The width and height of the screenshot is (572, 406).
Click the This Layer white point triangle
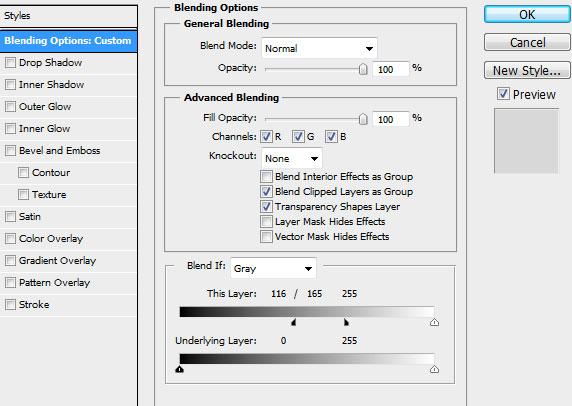(434, 322)
